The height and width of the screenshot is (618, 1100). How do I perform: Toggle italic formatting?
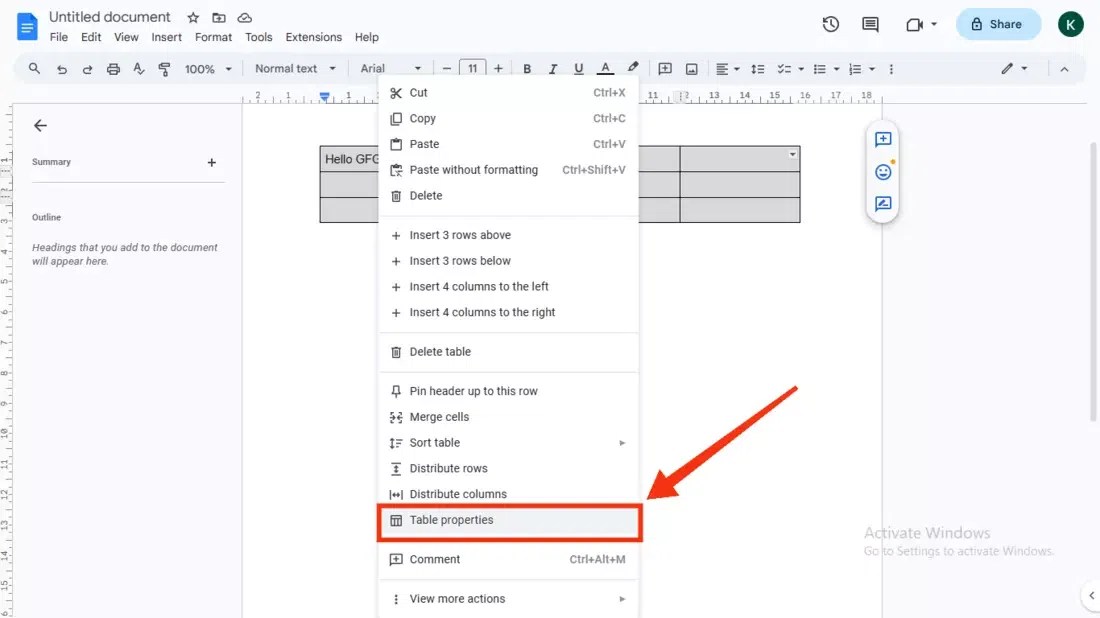pyautogui.click(x=552, y=68)
